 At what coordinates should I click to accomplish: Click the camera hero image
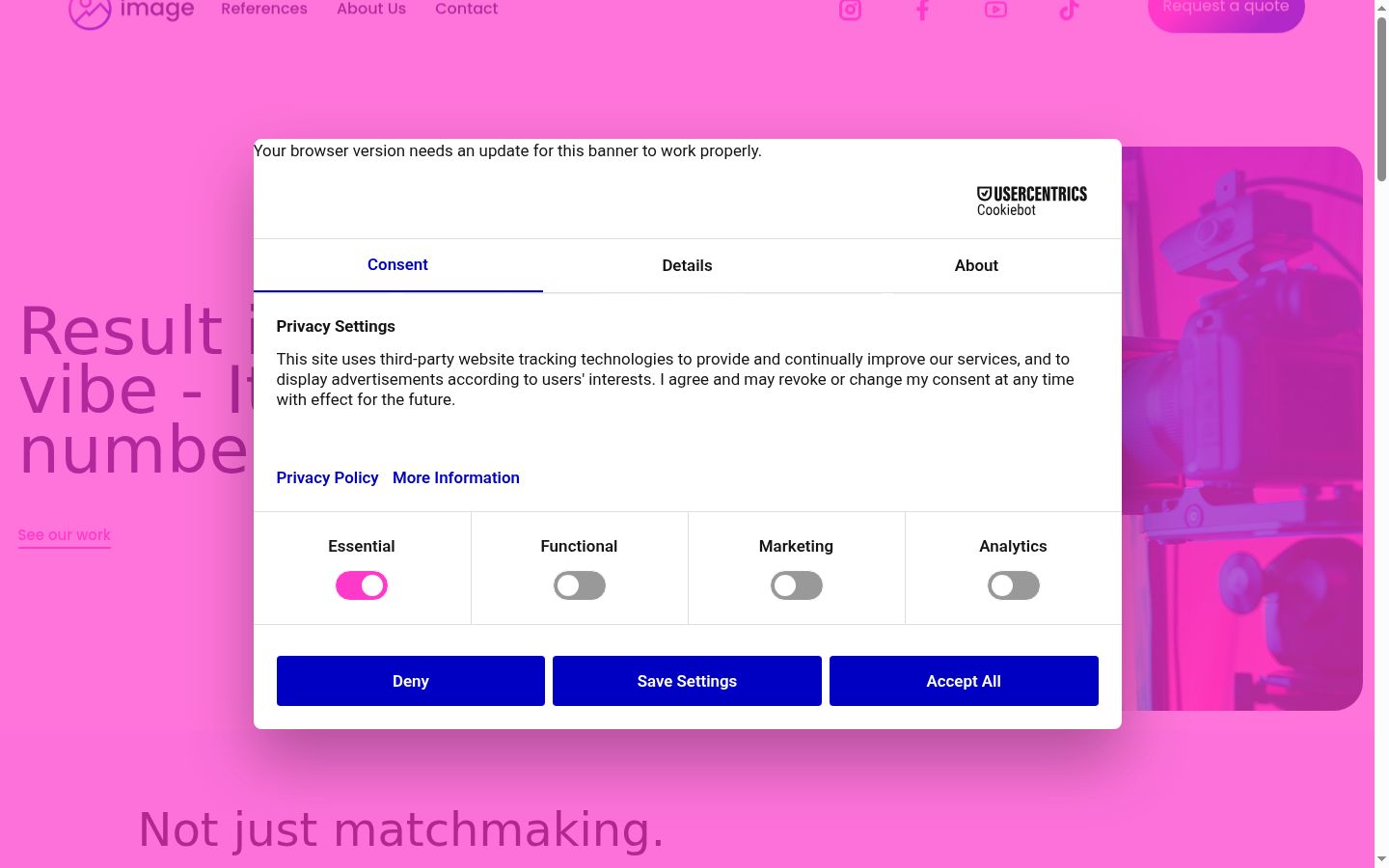pyautogui.click(x=1242, y=428)
